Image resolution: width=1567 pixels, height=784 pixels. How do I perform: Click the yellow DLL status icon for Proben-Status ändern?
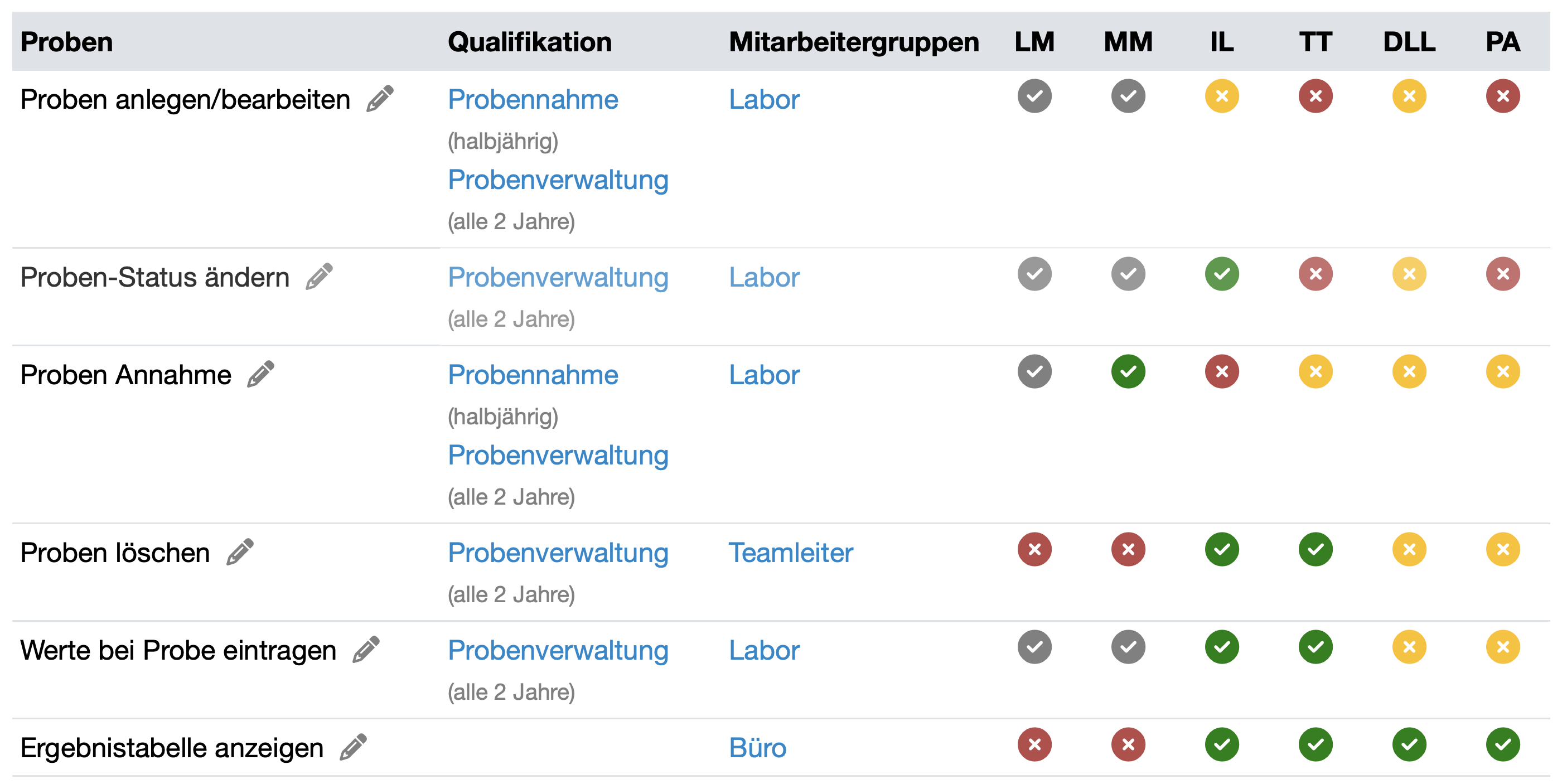1409,275
